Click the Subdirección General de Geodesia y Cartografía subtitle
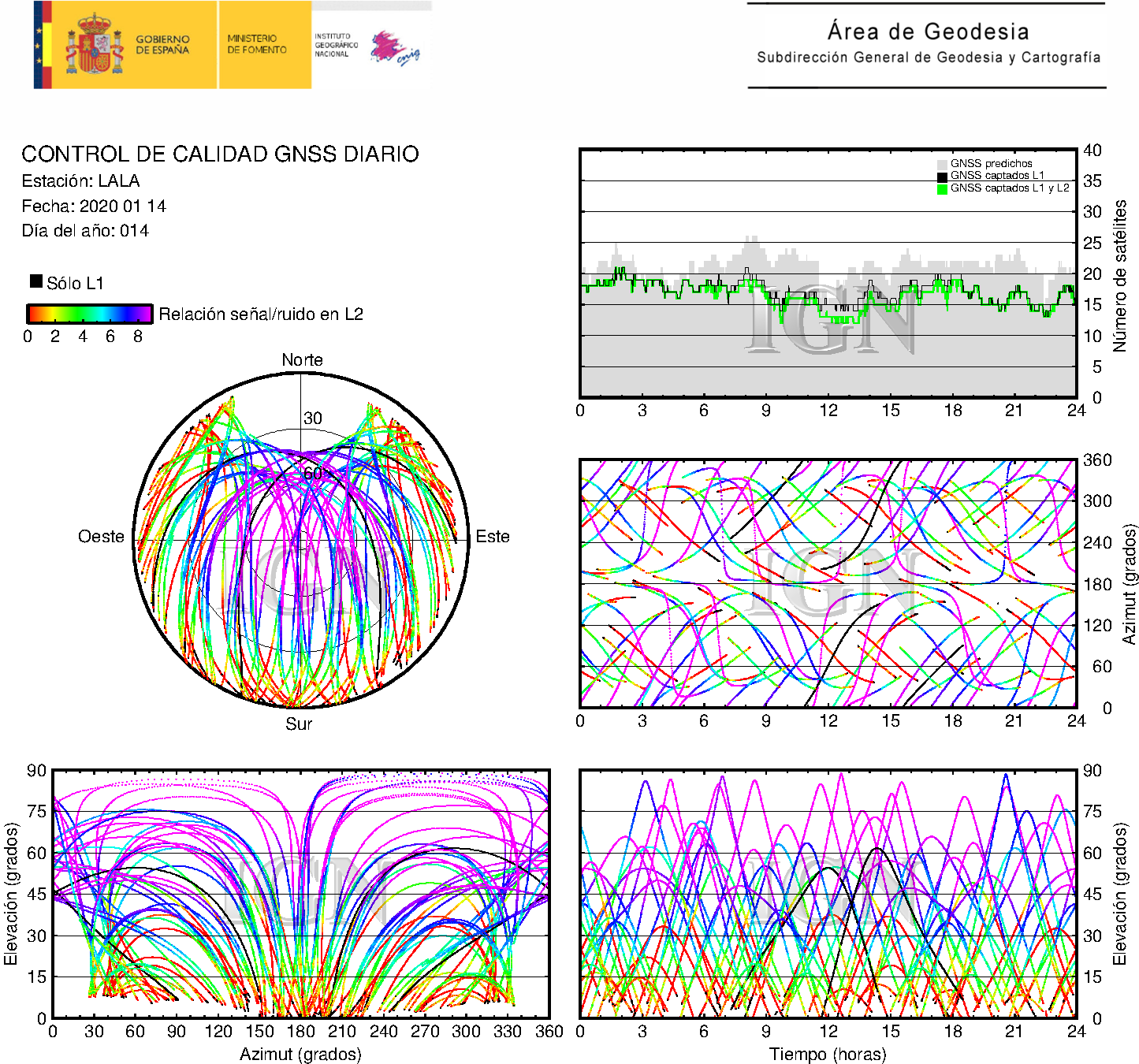1139x1064 pixels. [928, 58]
